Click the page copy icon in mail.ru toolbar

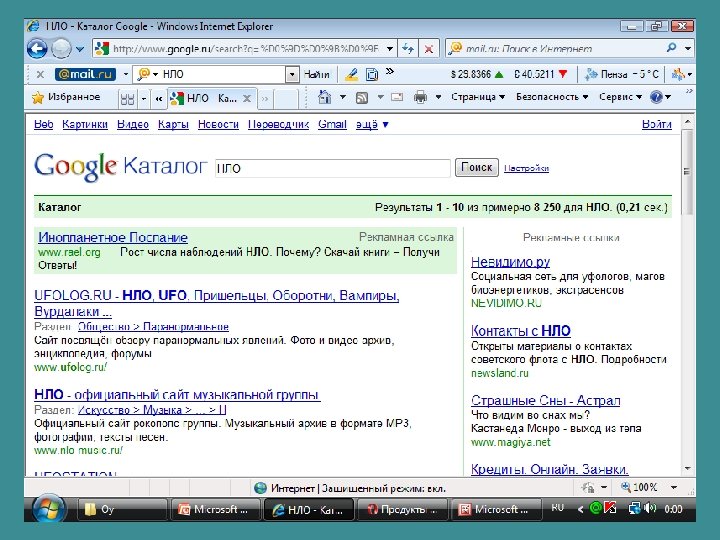pos(372,74)
